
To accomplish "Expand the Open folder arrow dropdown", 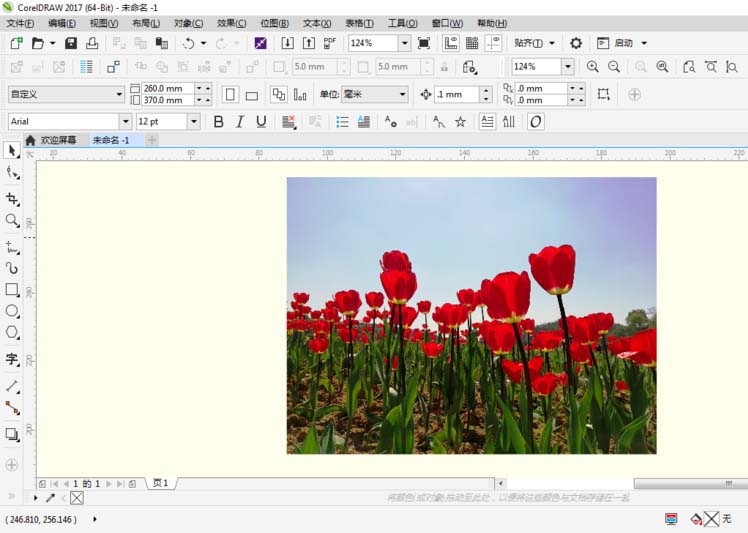I will 52,43.
